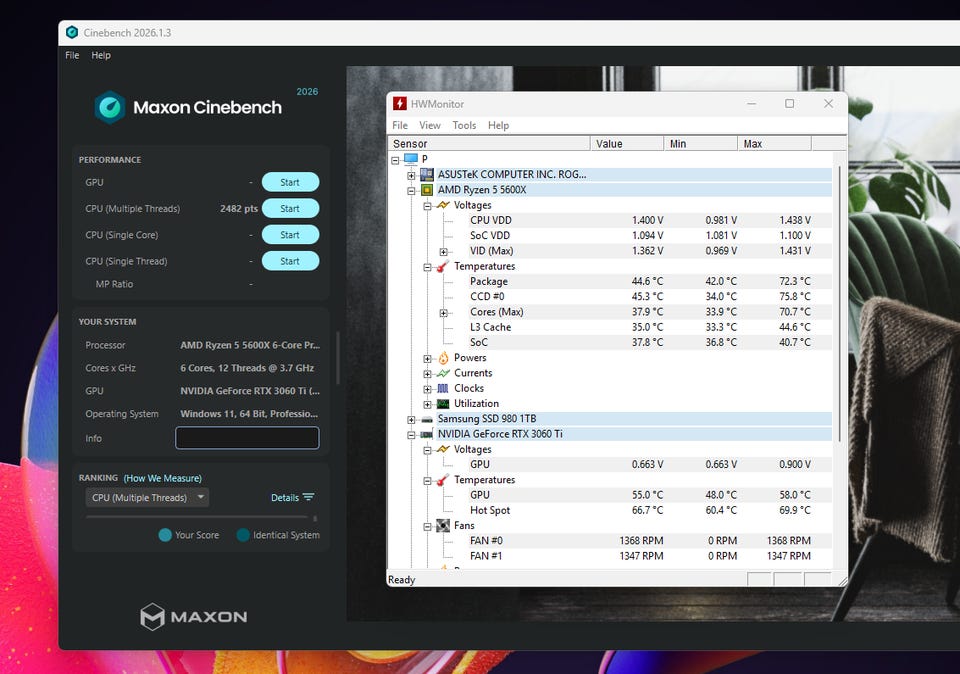Viewport: 960px width, 674px height.
Task: Expand the Clocks section
Action: (427, 389)
